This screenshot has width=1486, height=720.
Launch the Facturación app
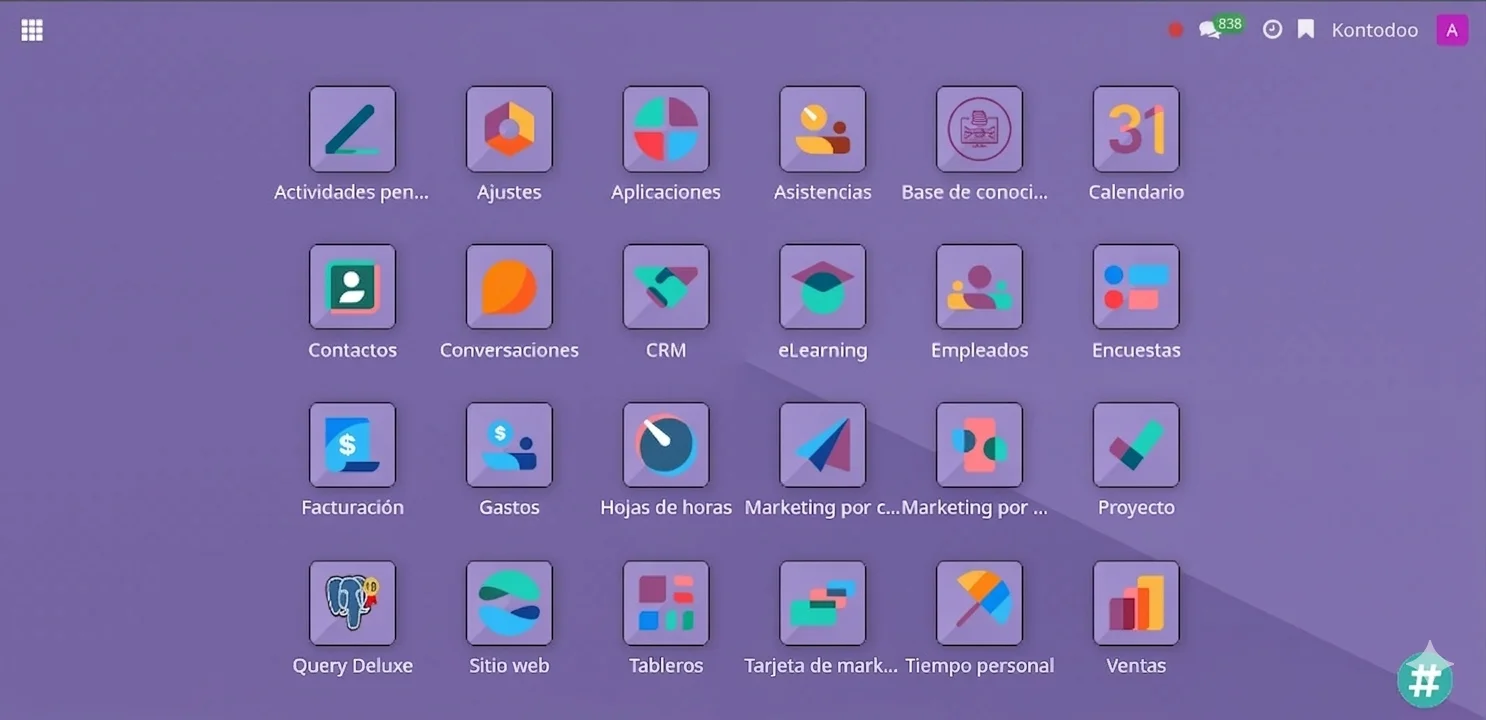click(352, 444)
